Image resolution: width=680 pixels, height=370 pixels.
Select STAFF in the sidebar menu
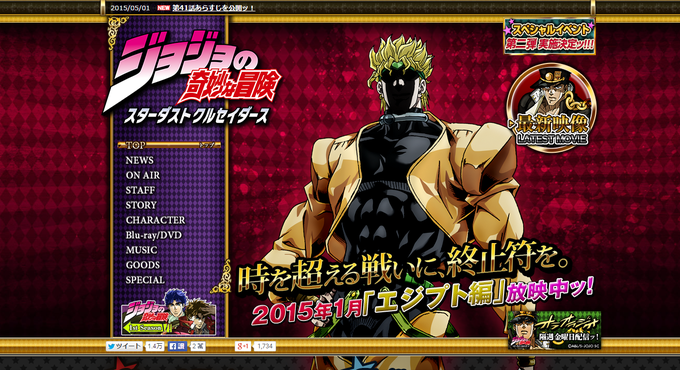coord(140,190)
